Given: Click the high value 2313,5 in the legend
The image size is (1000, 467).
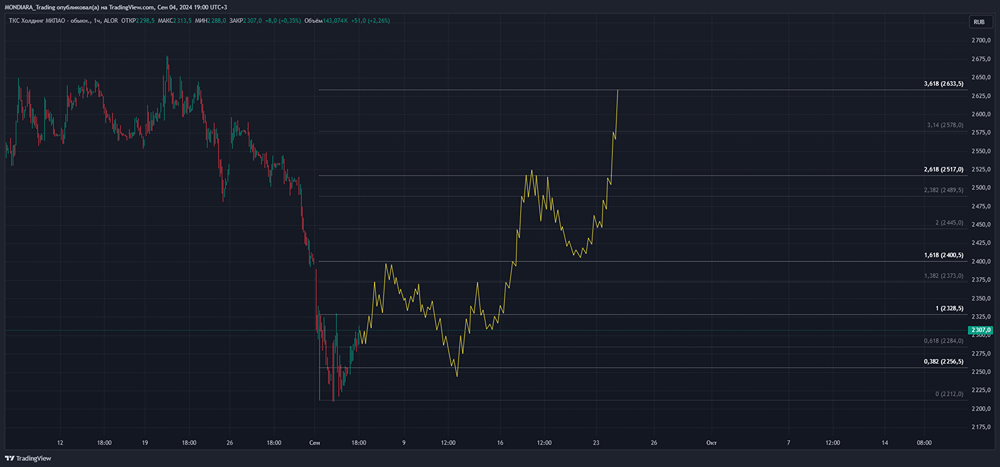Looking at the screenshot, I should point(182,20).
